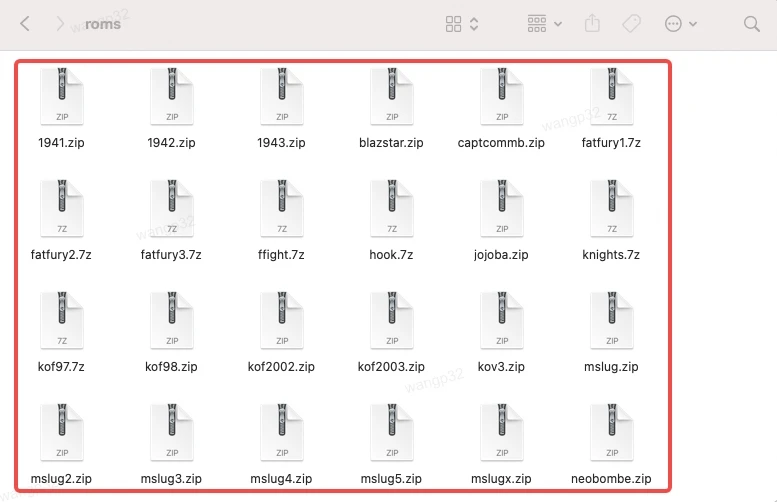Click the filename text fatfury3.7z
This screenshot has width=777, height=502.
pos(171,255)
